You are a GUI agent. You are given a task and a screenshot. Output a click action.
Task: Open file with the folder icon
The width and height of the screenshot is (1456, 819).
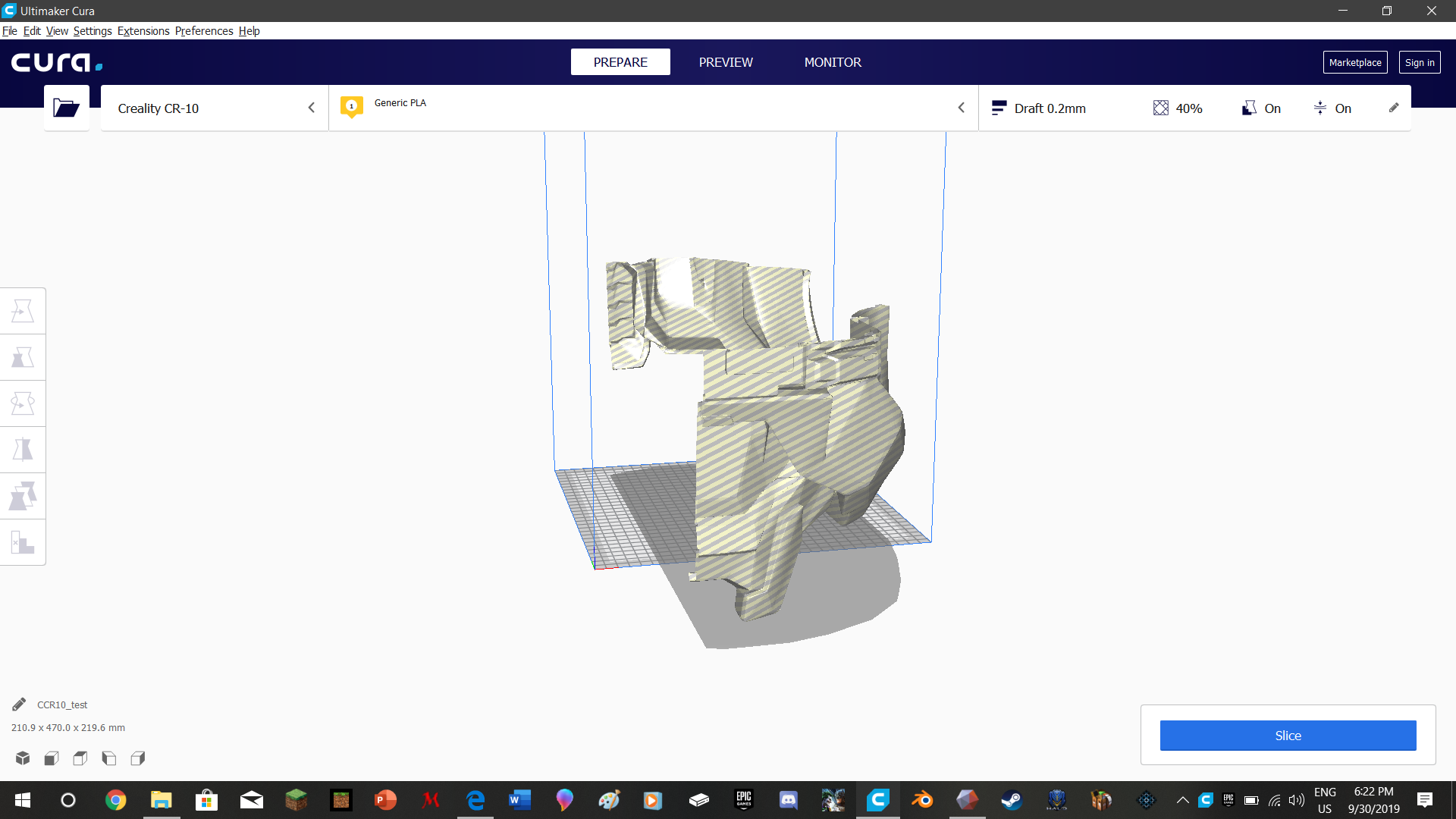[x=67, y=108]
